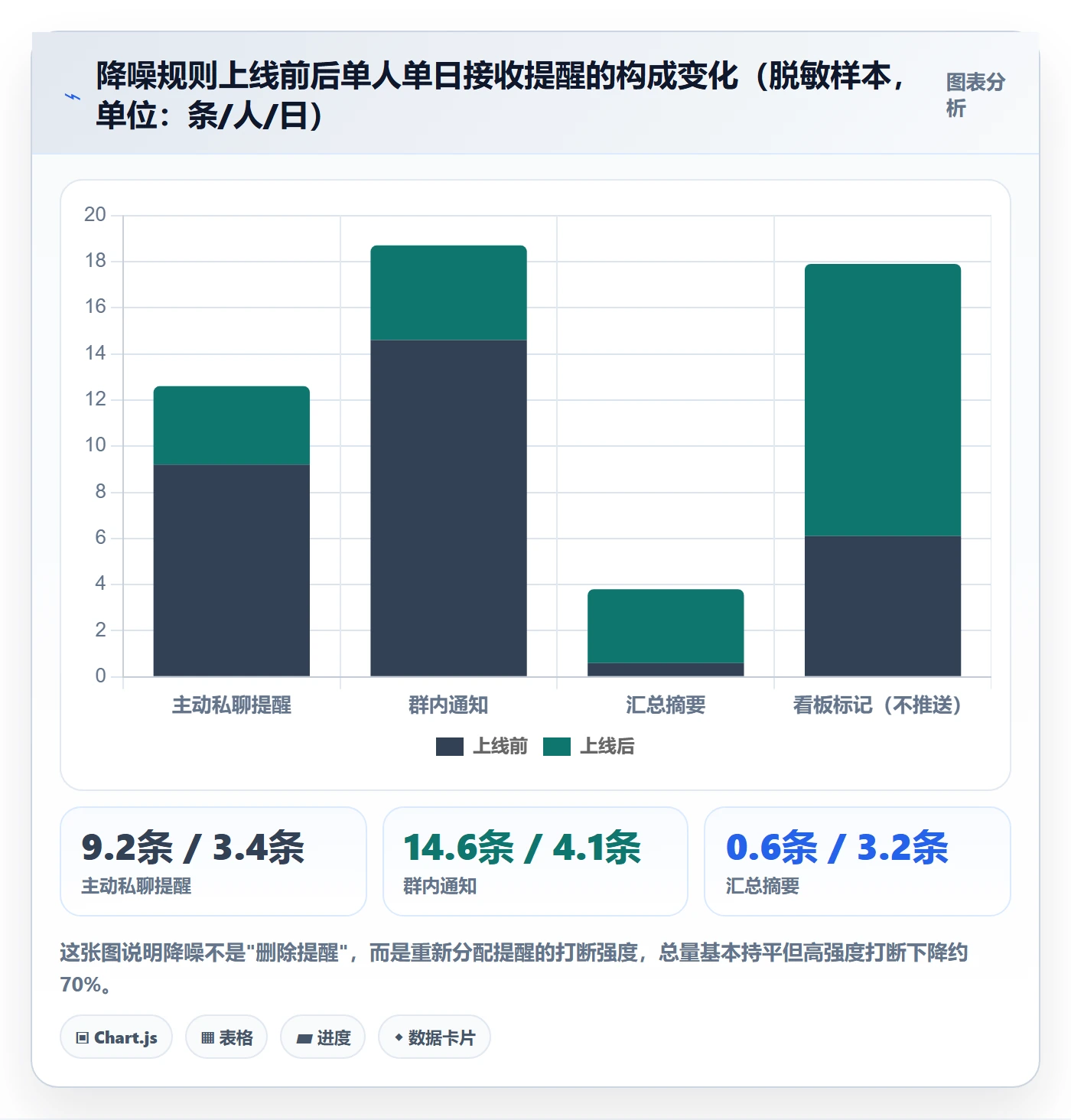The height and width of the screenshot is (1120, 1071).
Task: Click the y-axis value 10
Action: coord(95,445)
